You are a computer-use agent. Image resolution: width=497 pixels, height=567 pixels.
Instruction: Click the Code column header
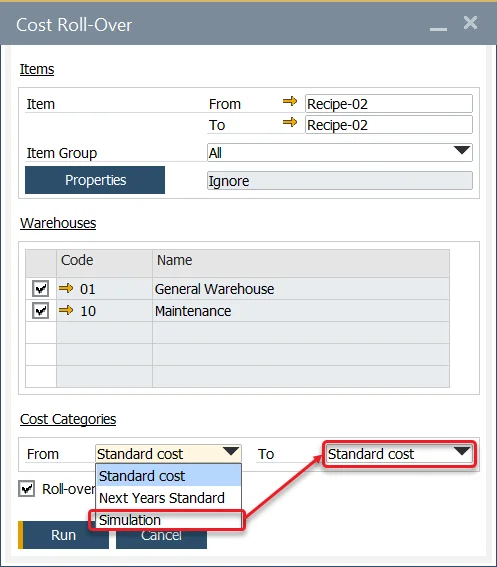pyautogui.click(x=105, y=263)
